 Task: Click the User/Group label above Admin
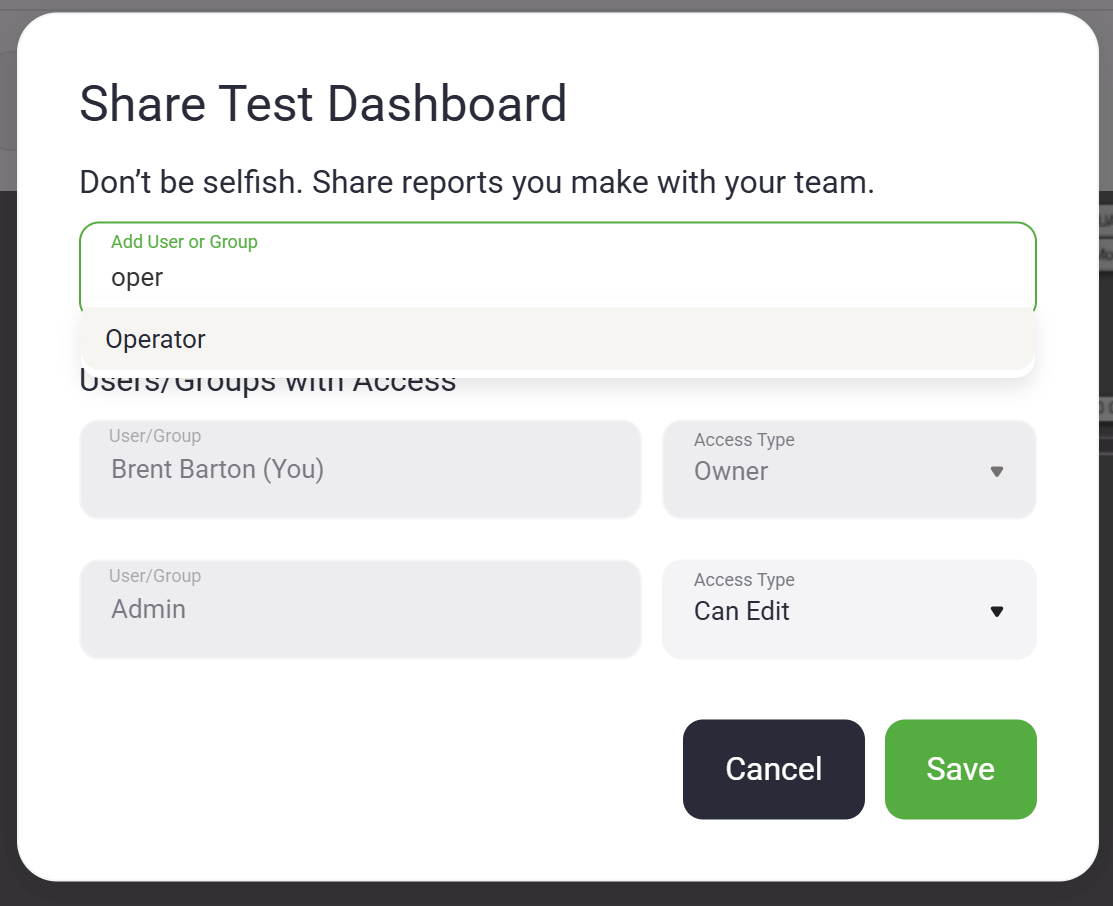coord(155,576)
